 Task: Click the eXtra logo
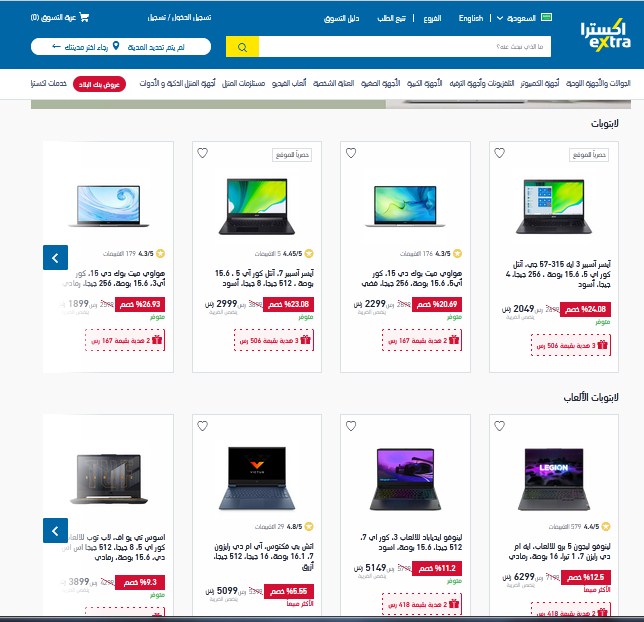(606, 35)
